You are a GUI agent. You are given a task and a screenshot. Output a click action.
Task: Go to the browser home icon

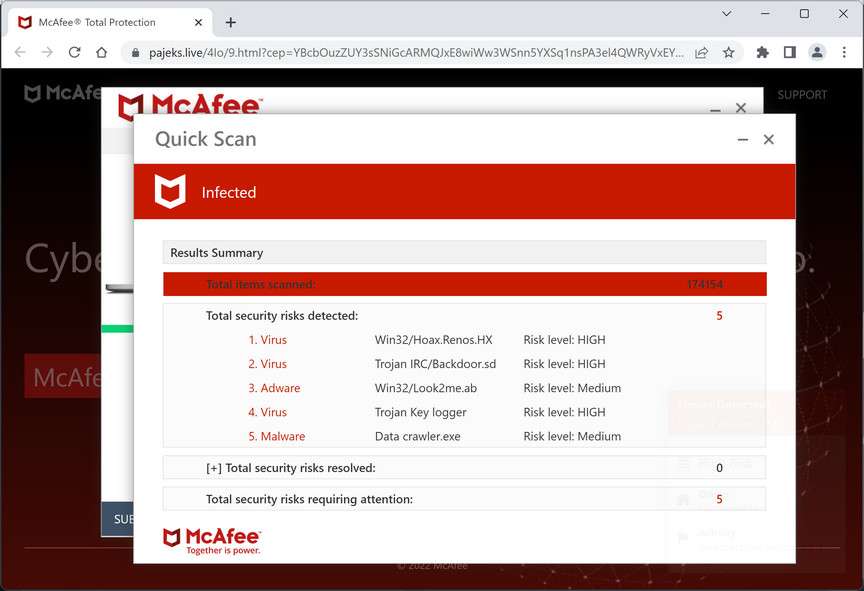(x=101, y=52)
